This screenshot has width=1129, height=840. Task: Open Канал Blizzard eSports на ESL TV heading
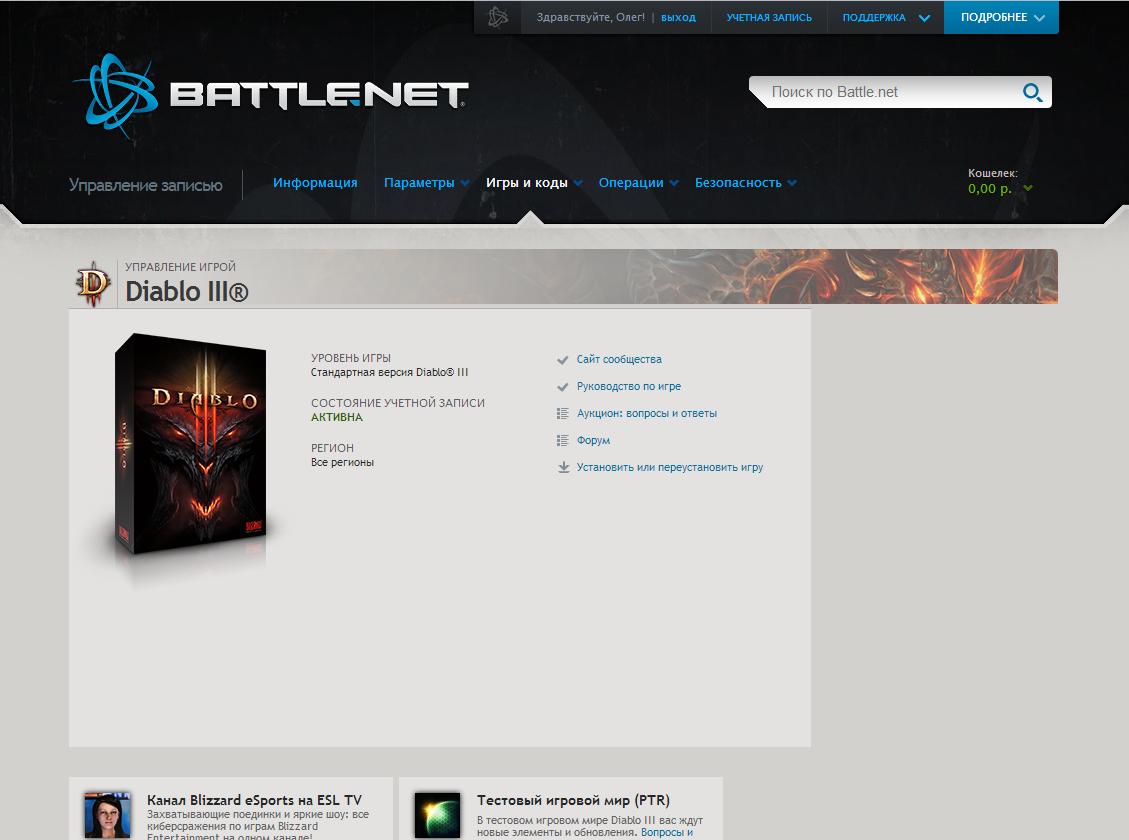[254, 800]
